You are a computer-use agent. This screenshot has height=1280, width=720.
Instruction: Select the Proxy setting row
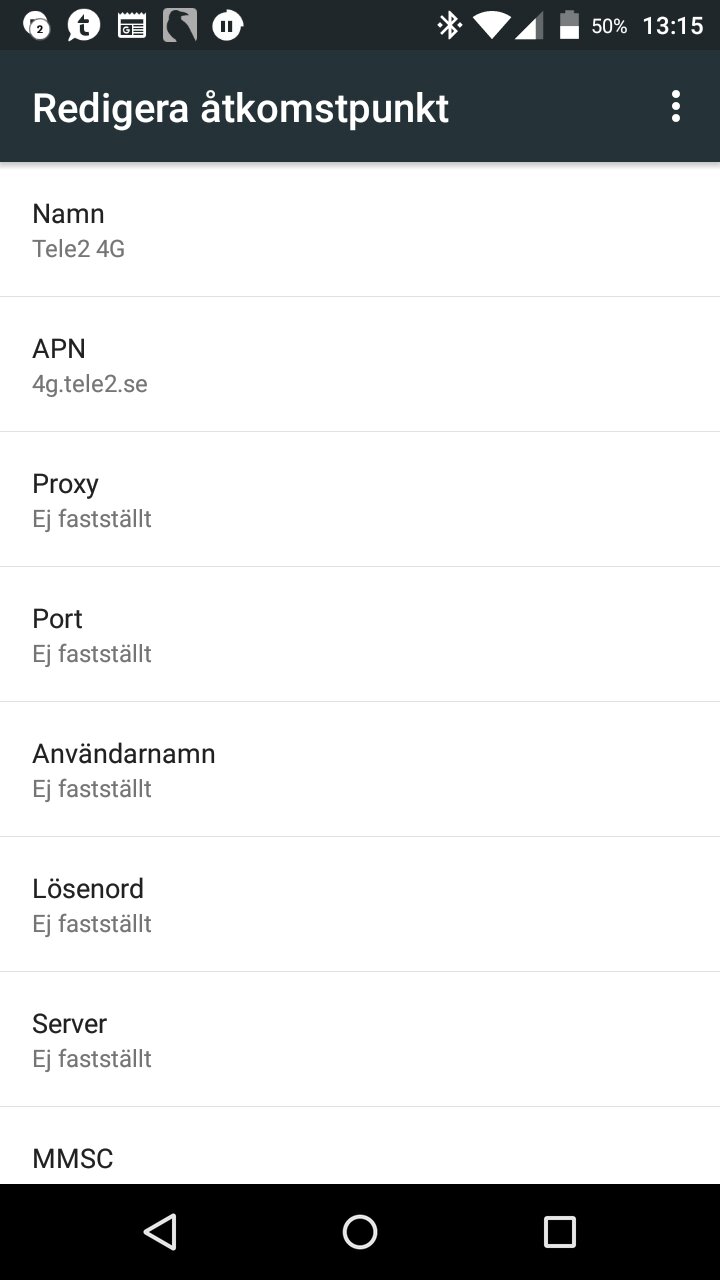pos(360,499)
